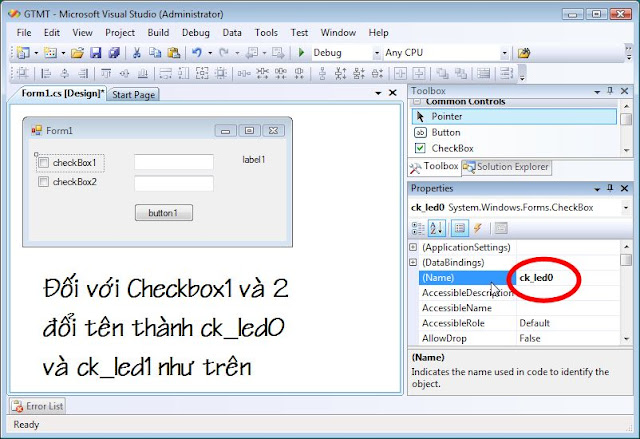The image size is (640, 439).
Task: Expand the (DataBindings) property
Action: point(413,262)
